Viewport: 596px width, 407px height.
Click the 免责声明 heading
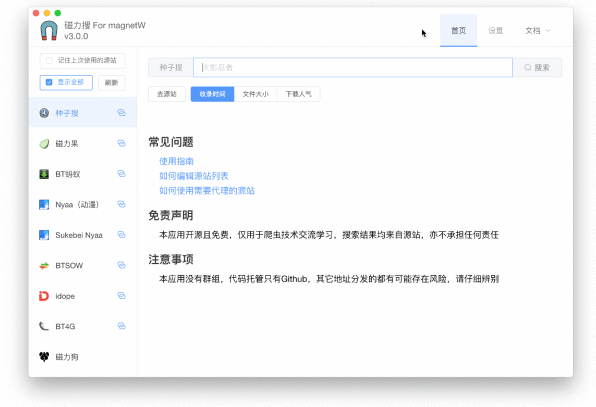click(x=171, y=215)
